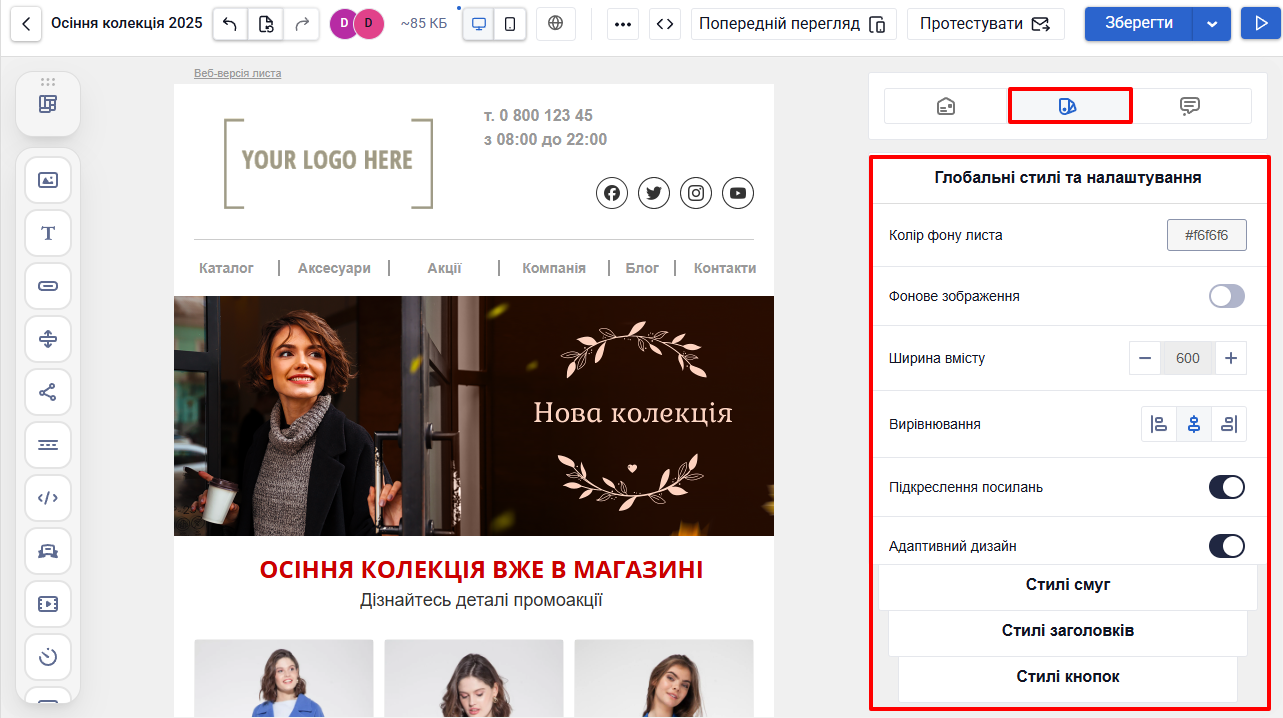1283x718 pixels.
Task: Select the Text block in sidebar
Action: (x=48, y=233)
